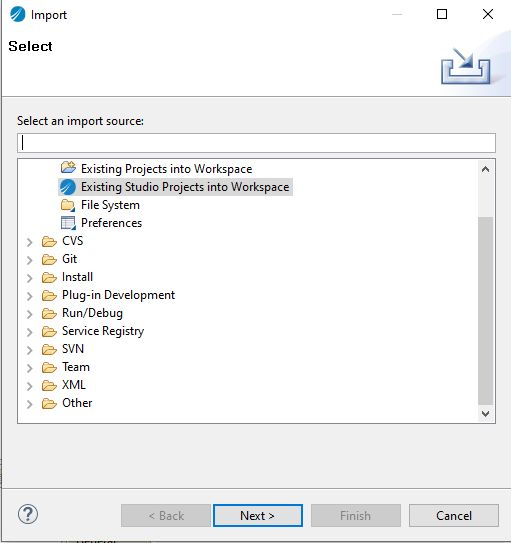Screen dimensions: 511x543
Task: Expand the Install category chevron
Action: 30,278
